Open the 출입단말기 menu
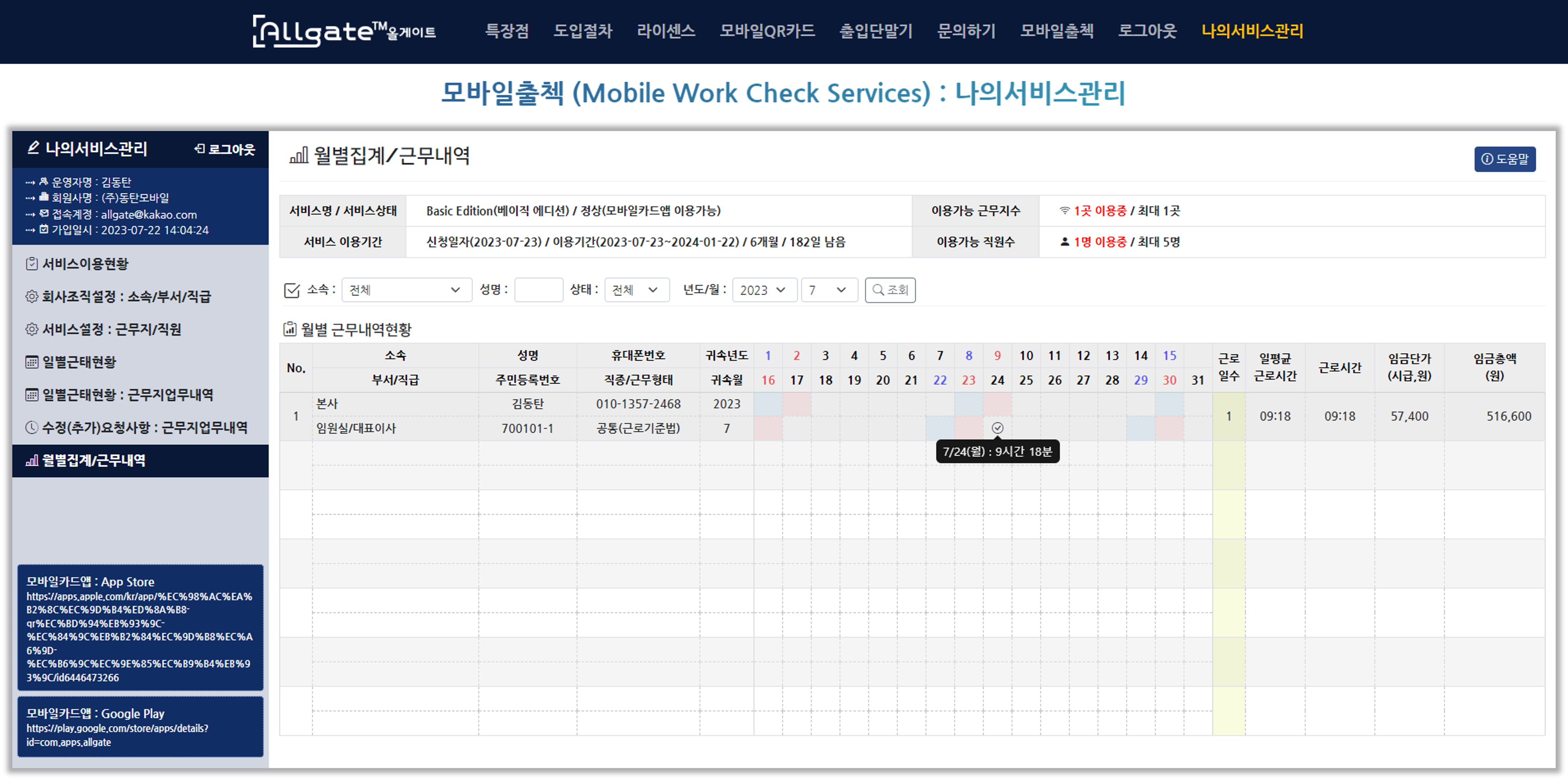Screen dimensions: 1568x782 tap(876, 31)
